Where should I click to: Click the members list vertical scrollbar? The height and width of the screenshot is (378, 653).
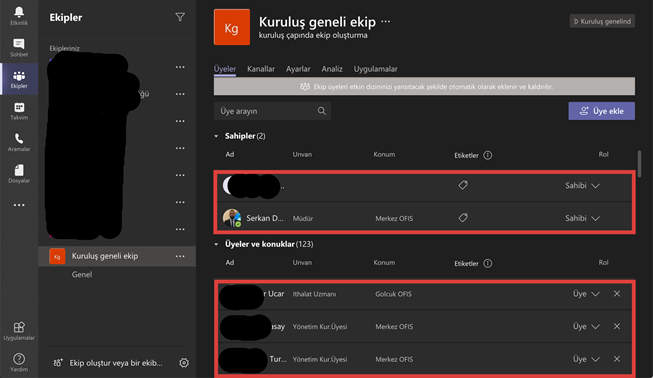(639, 164)
